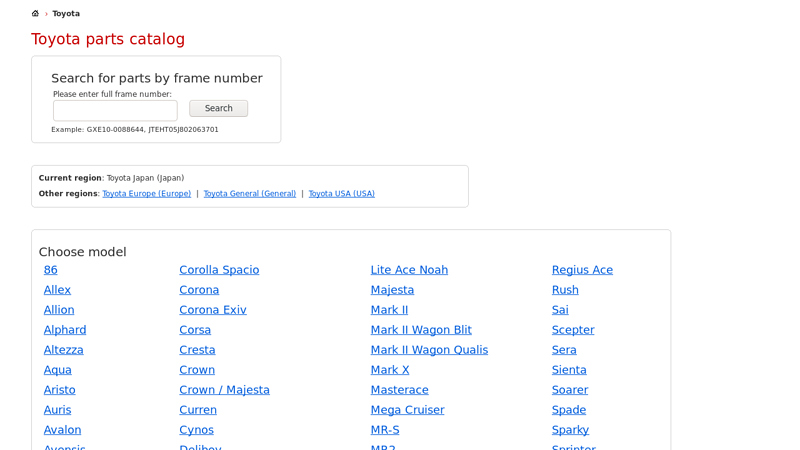Switch to Toyota Europe region
This screenshot has height=450, width=800.
point(146,193)
